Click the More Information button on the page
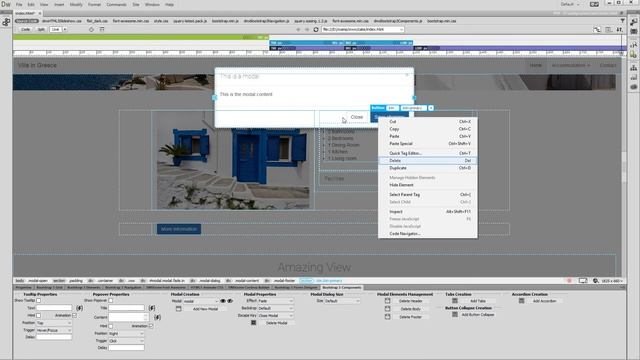 click(x=179, y=229)
